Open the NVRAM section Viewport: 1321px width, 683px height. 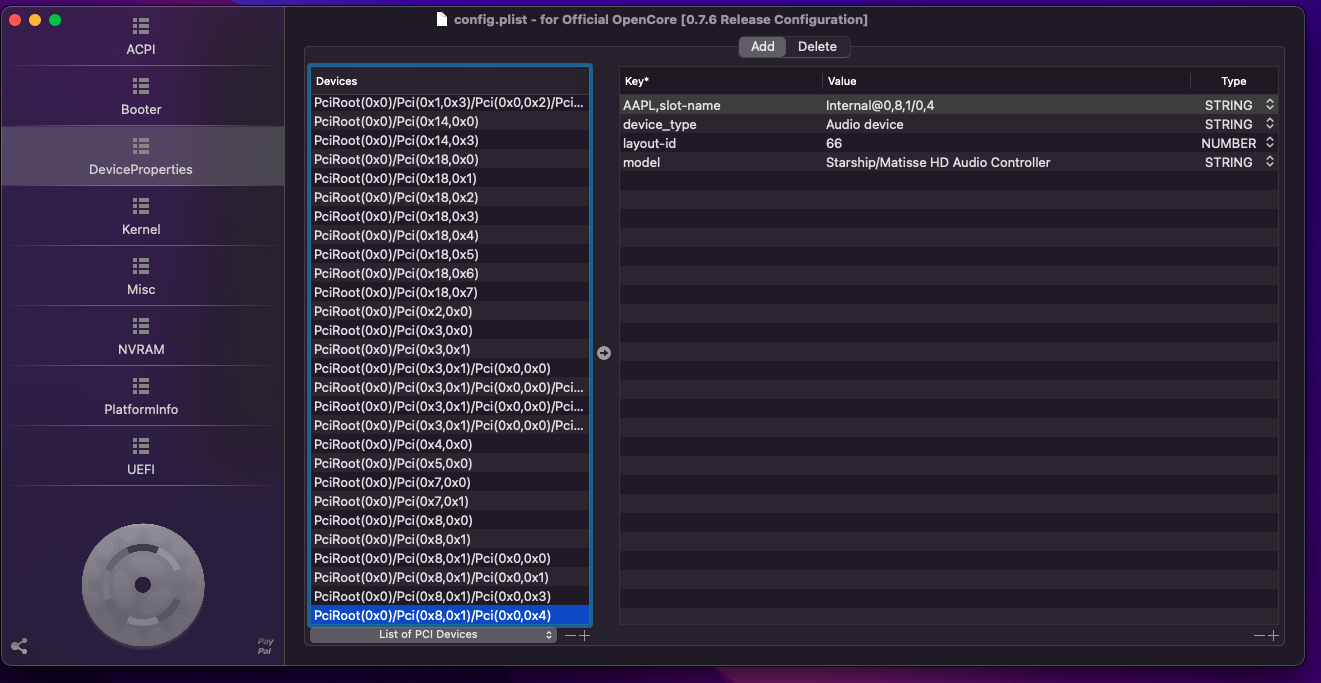coord(141,337)
